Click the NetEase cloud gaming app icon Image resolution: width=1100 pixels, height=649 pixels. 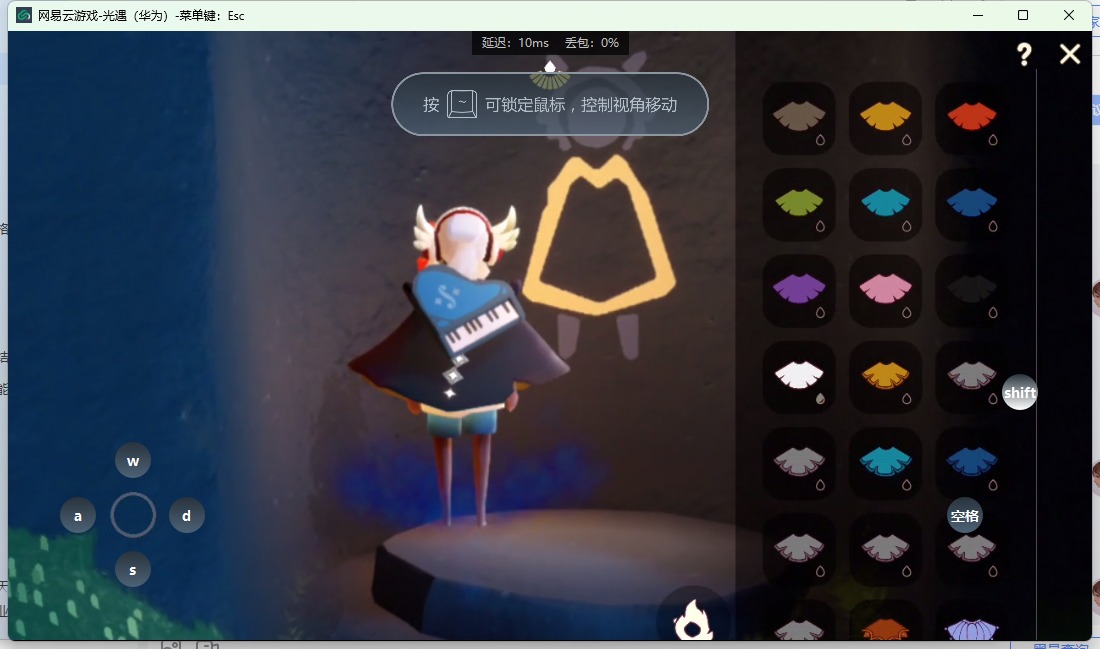[x=24, y=15]
